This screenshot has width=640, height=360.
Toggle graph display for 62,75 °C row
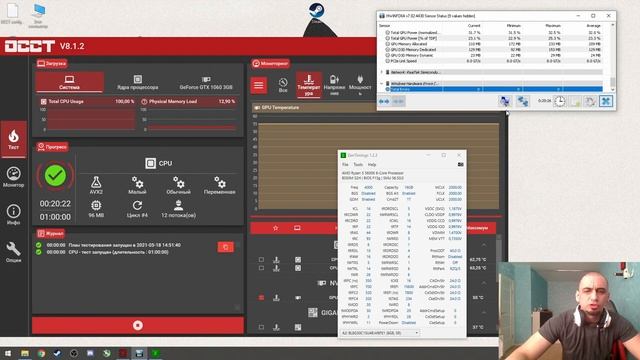click(x=298, y=260)
